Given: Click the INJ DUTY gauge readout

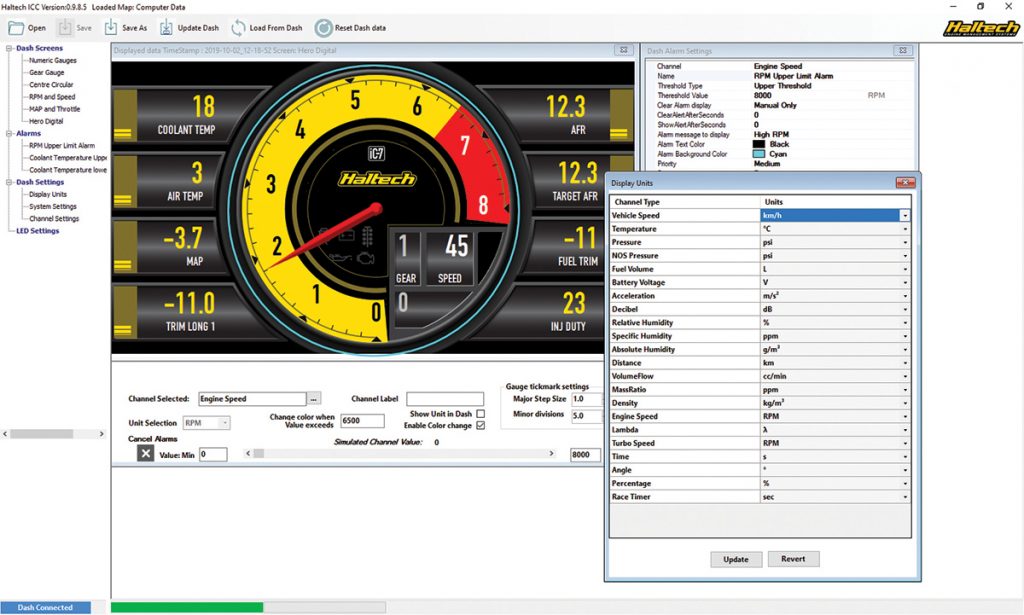Looking at the screenshot, I should [x=568, y=311].
